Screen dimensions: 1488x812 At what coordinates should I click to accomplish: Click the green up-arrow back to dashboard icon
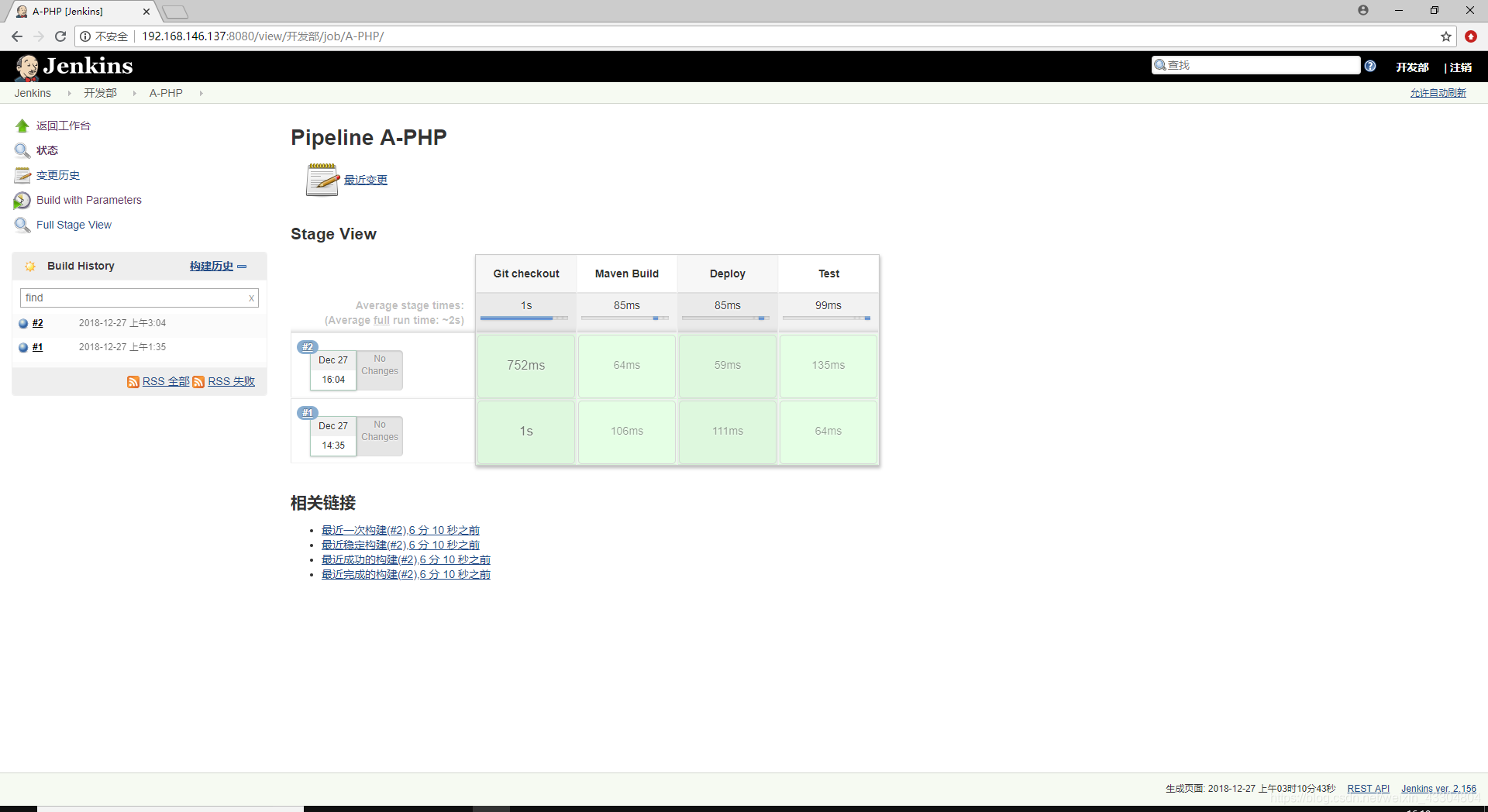[22, 126]
